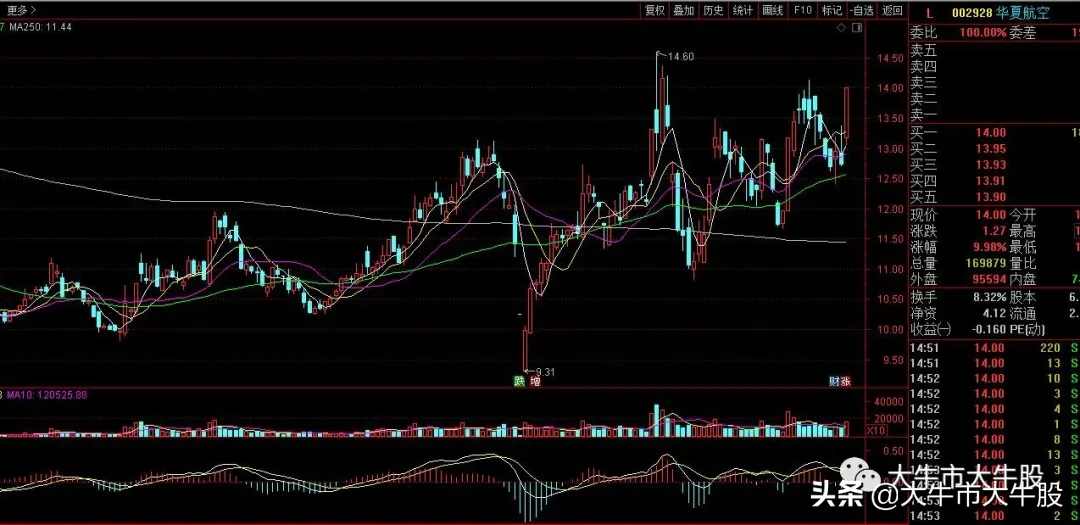Select the 卖二 ask row
The height and width of the screenshot is (525, 1080).
tap(995, 99)
